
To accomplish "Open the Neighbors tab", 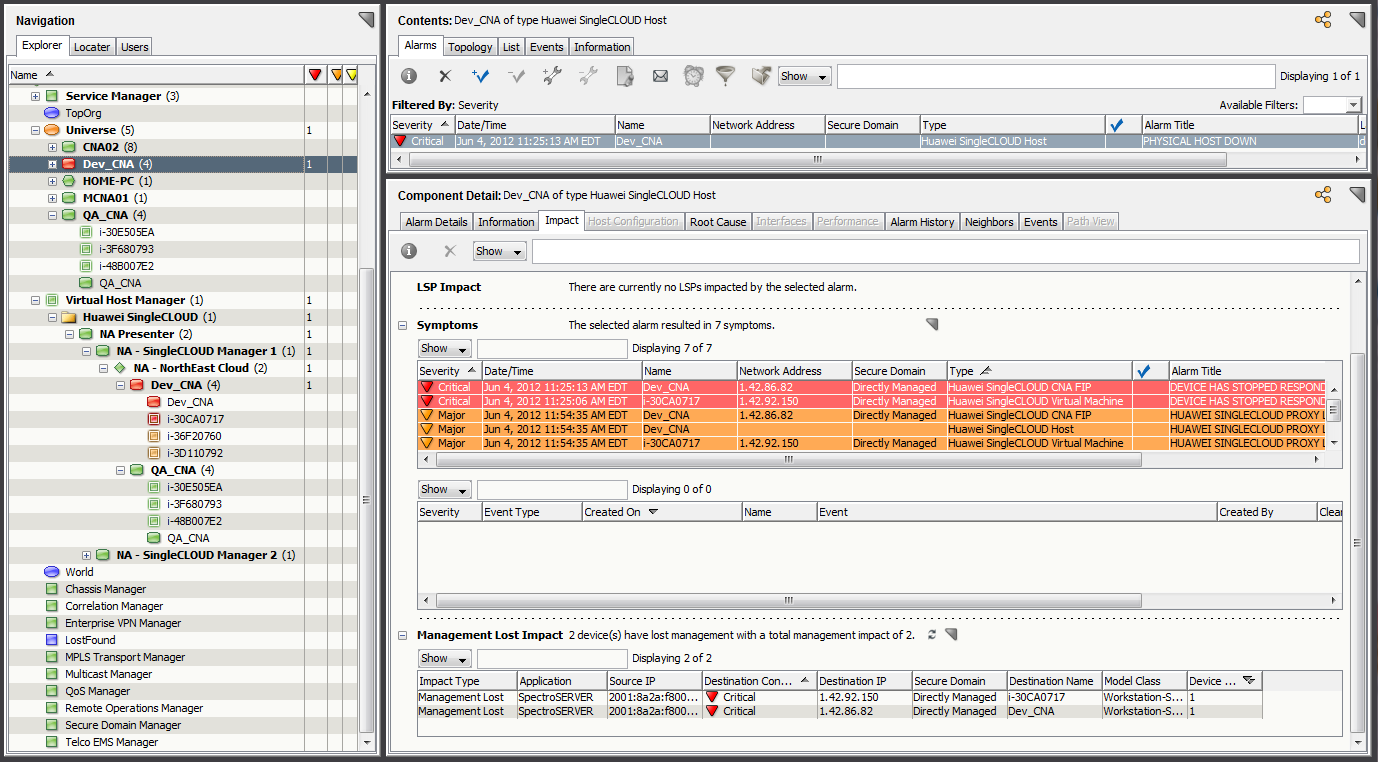I will tap(989, 221).
